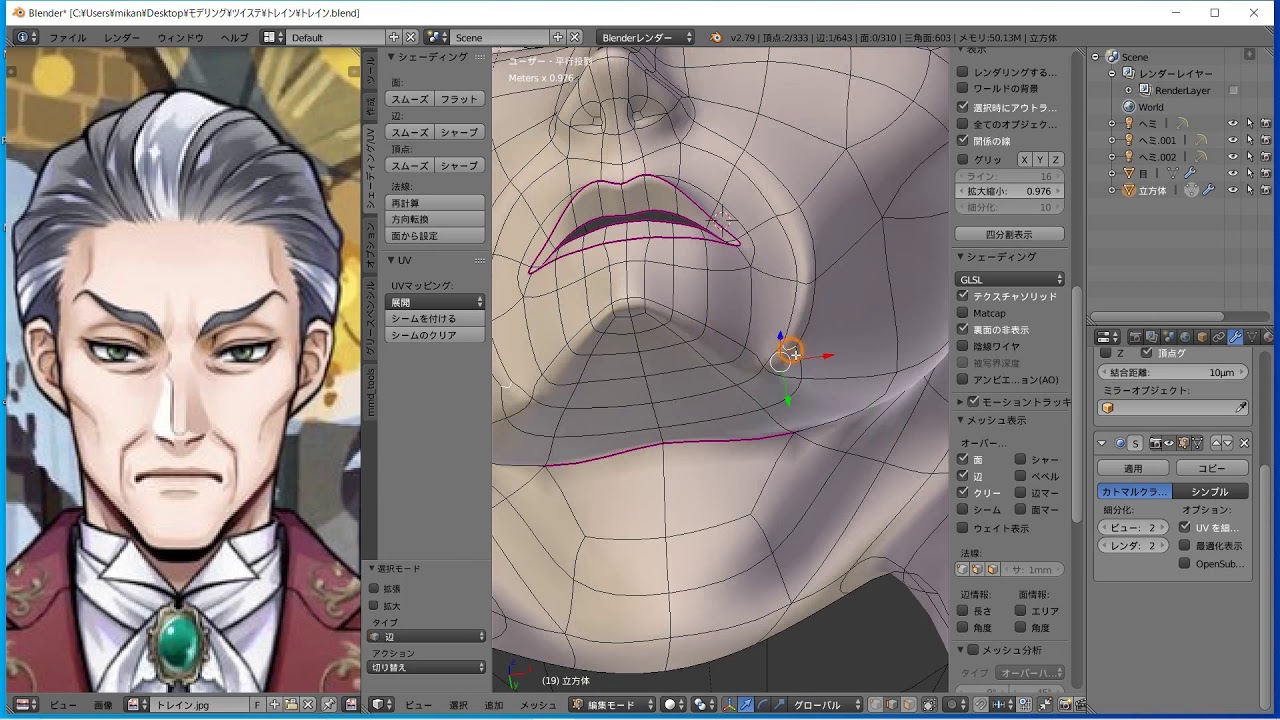
Task: Uncheck テクスチャソリッド checkbox
Action: [x=963, y=296]
